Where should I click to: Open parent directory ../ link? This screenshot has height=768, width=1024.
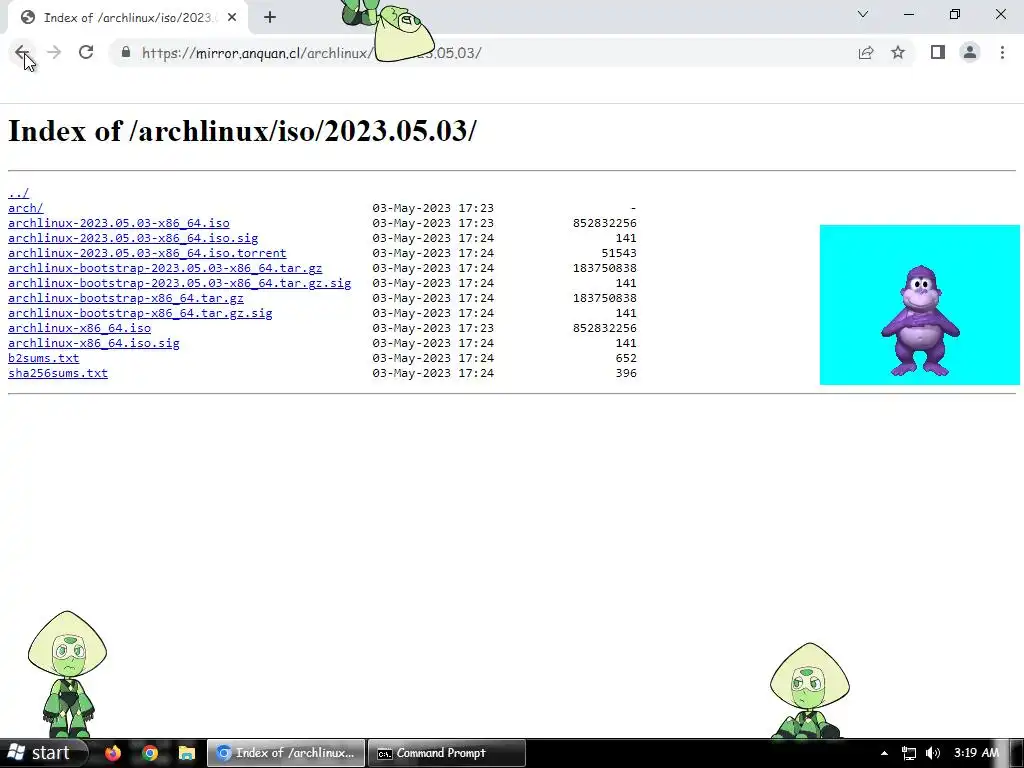18,193
